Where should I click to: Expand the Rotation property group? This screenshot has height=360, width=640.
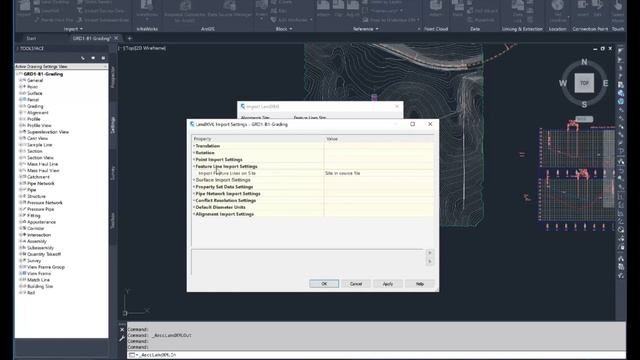[x=194, y=153]
